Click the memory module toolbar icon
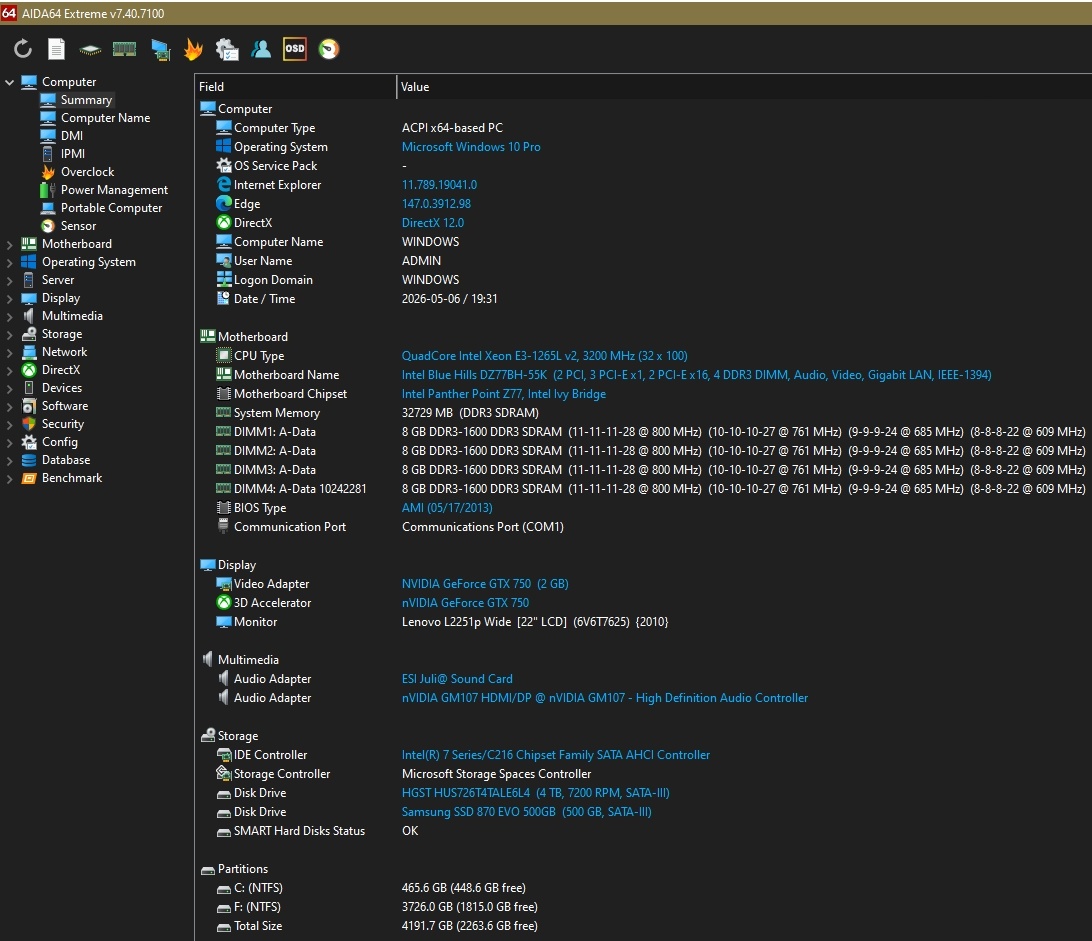The height and width of the screenshot is (941, 1092). pyautogui.click(x=124, y=49)
